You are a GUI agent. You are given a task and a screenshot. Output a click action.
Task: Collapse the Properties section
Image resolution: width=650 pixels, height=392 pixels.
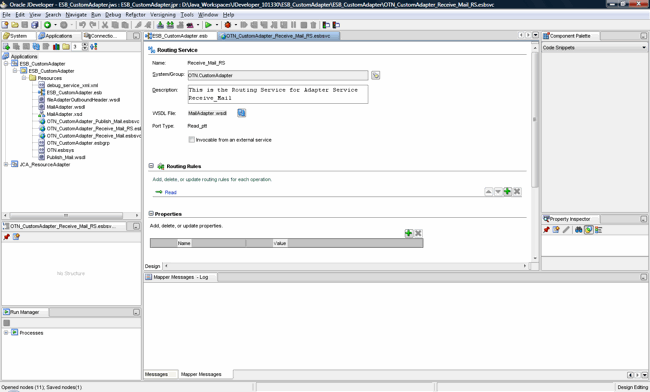point(151,213)
